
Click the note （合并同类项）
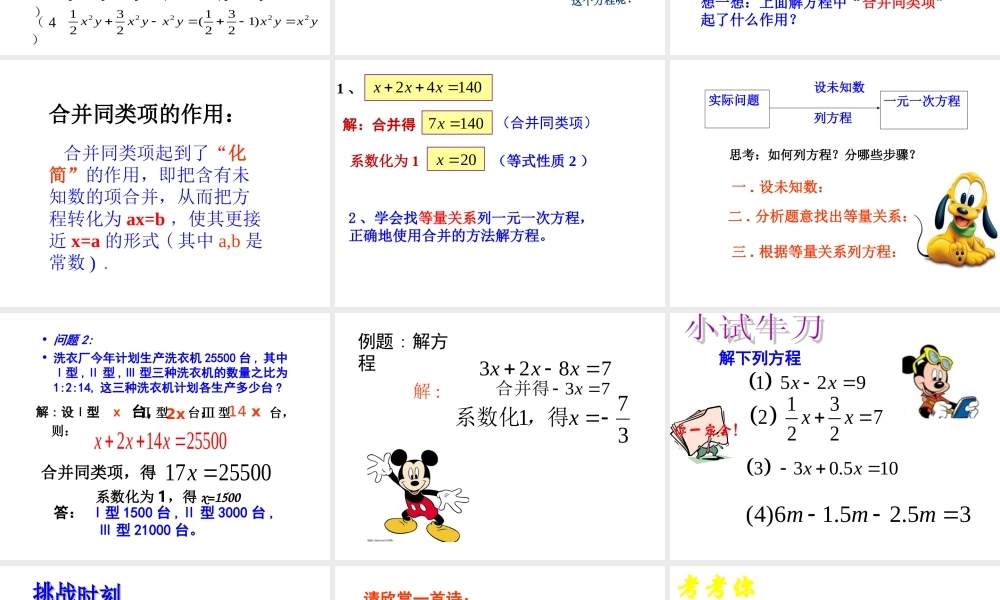tap(546, 122)
